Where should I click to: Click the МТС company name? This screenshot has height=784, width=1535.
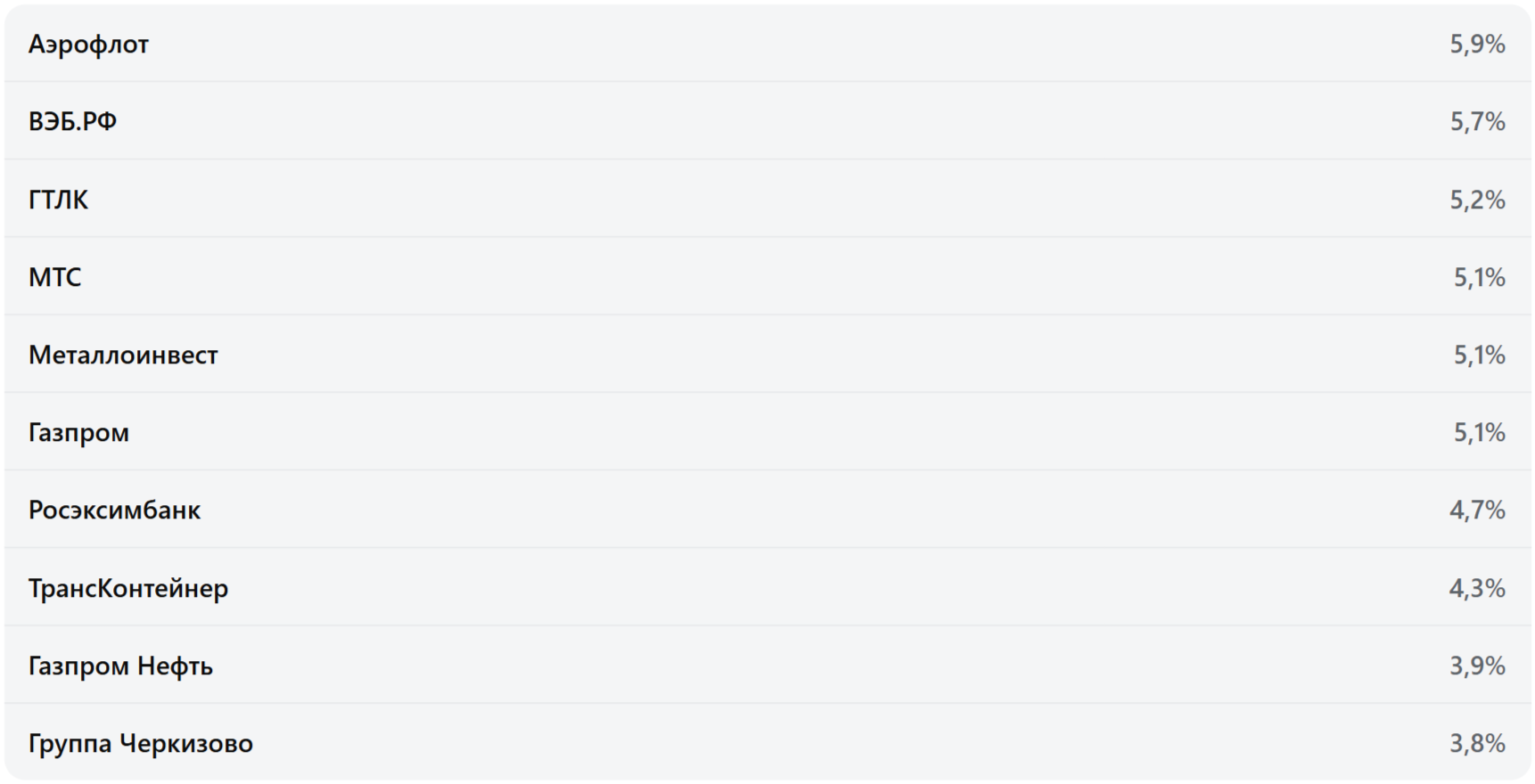(54, 277)
